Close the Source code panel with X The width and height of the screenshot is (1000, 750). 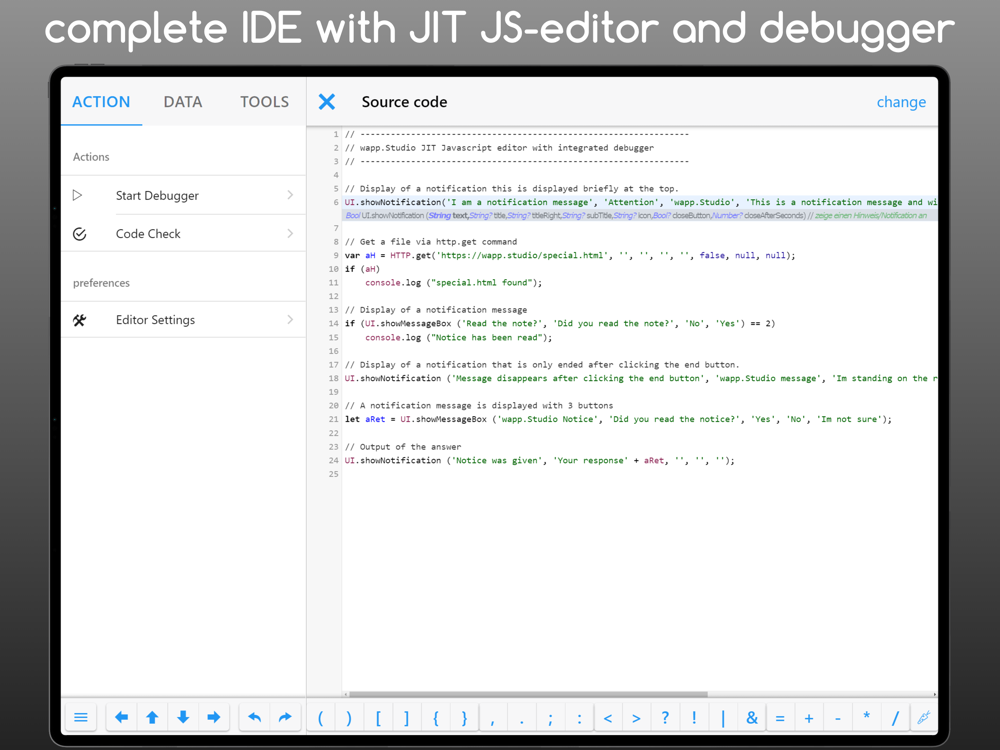click(327, 101)
